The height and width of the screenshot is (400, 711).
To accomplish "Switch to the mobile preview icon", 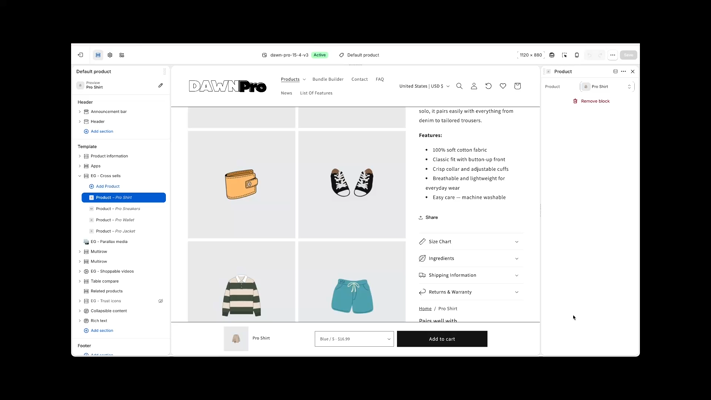I will coord(577,55).
